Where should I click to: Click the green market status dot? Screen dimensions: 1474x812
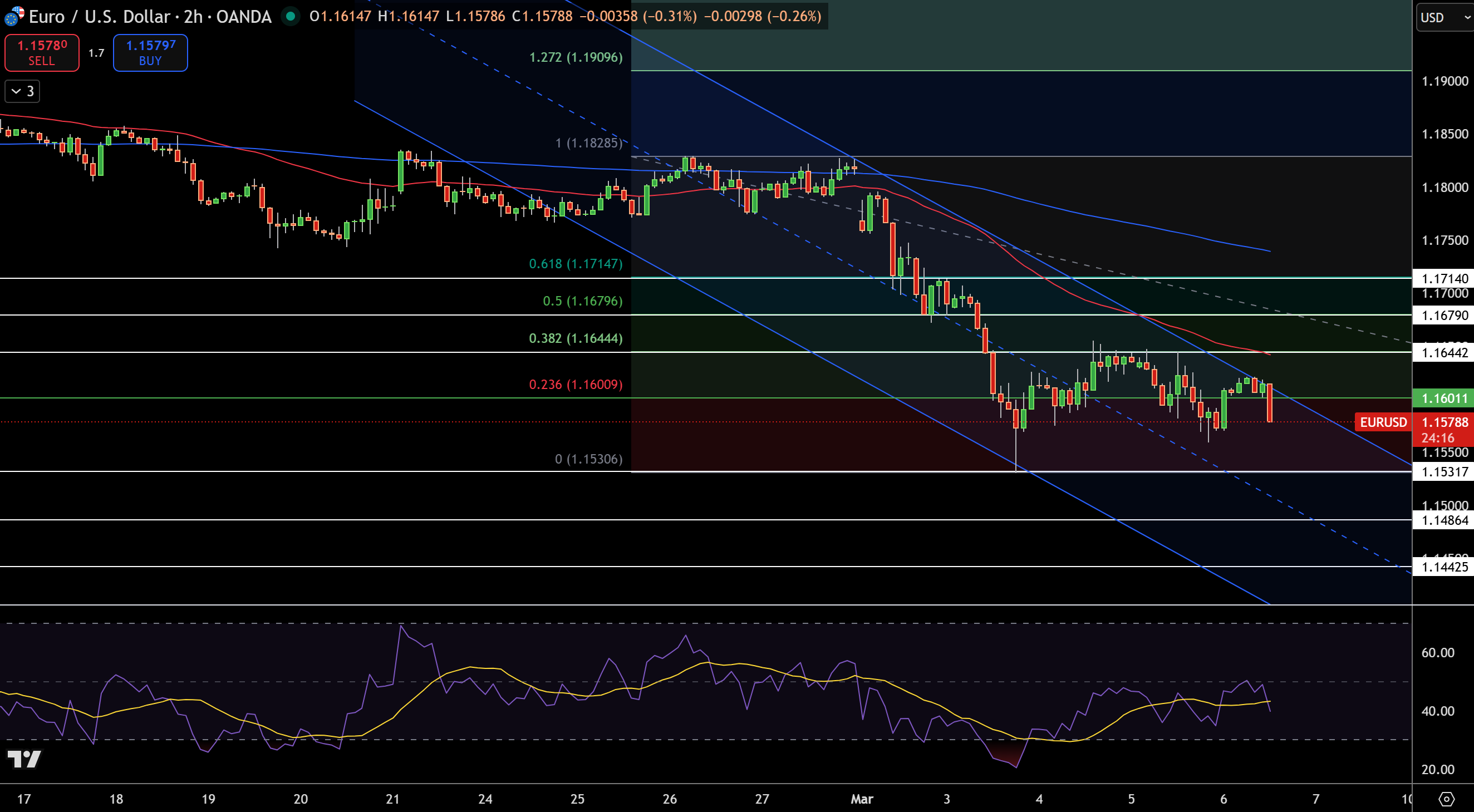coord(291,16)
